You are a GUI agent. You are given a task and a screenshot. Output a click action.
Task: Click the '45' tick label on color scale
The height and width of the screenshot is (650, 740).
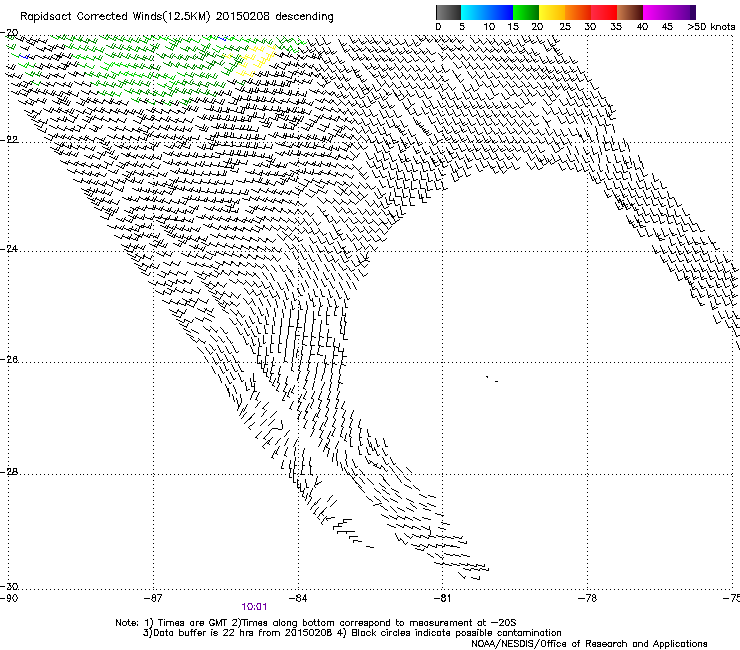[x=667, y=27]
